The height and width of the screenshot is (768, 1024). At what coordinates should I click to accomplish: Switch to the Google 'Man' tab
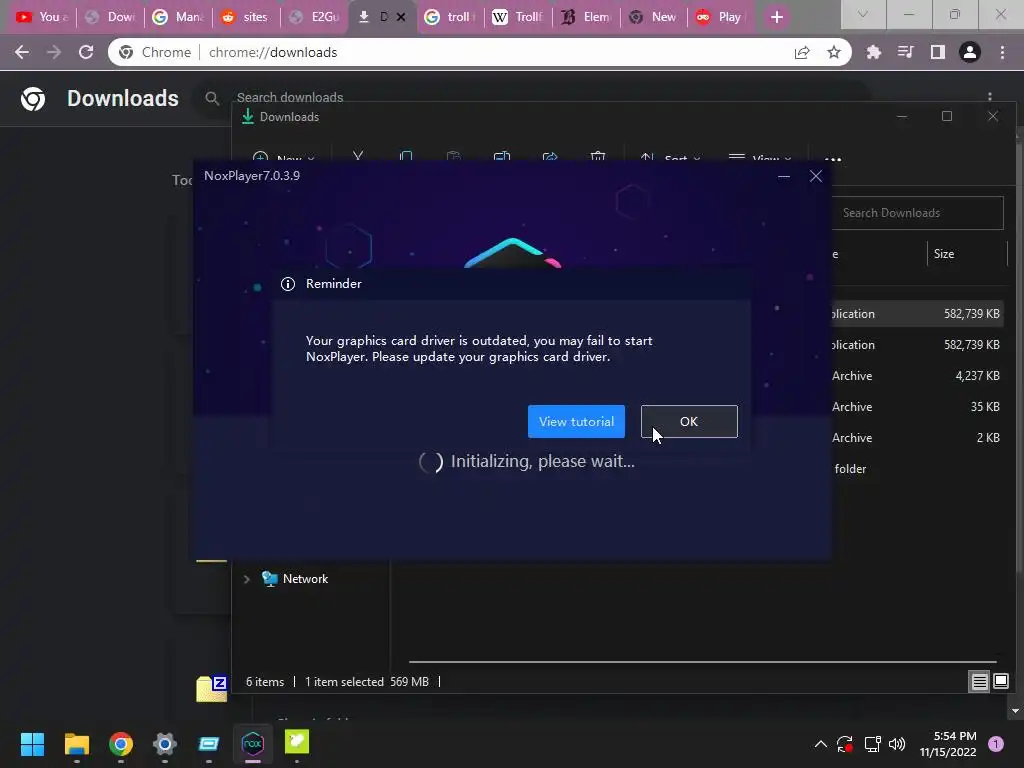177,17
